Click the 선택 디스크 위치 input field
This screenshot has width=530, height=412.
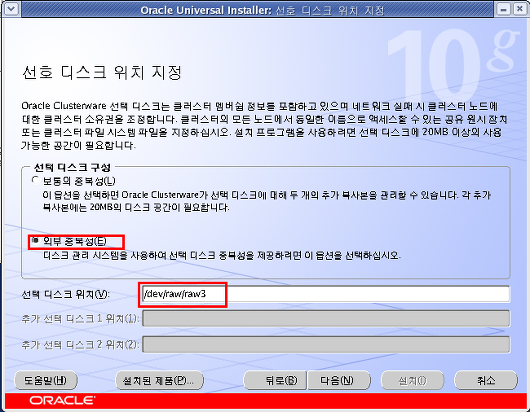click(326, 294)
